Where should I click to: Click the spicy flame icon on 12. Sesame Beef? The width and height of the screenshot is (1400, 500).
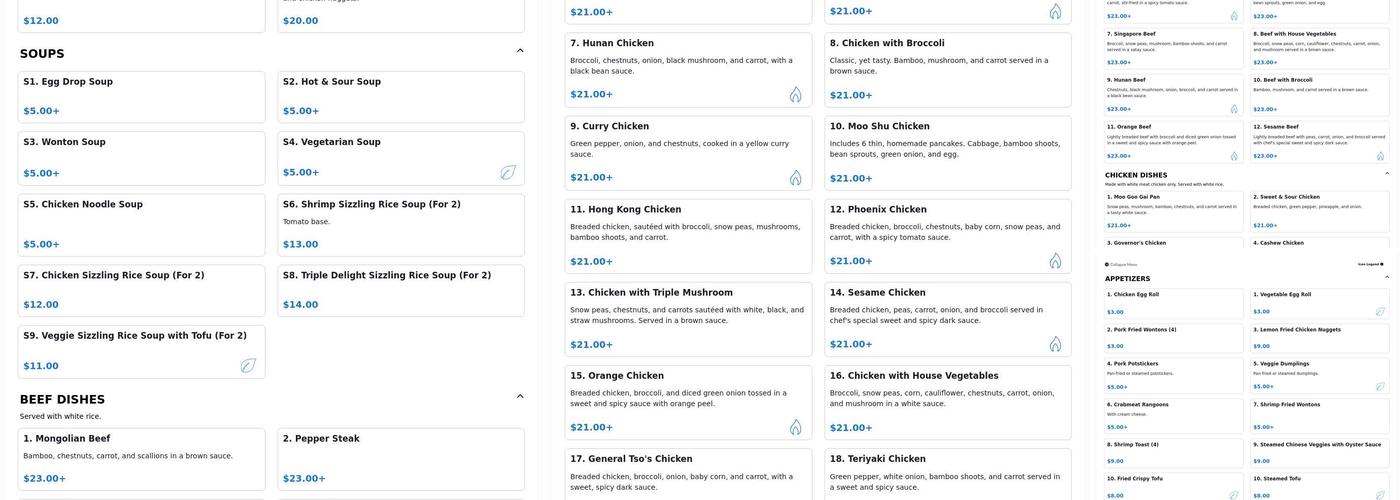[x=1381, y=156]
